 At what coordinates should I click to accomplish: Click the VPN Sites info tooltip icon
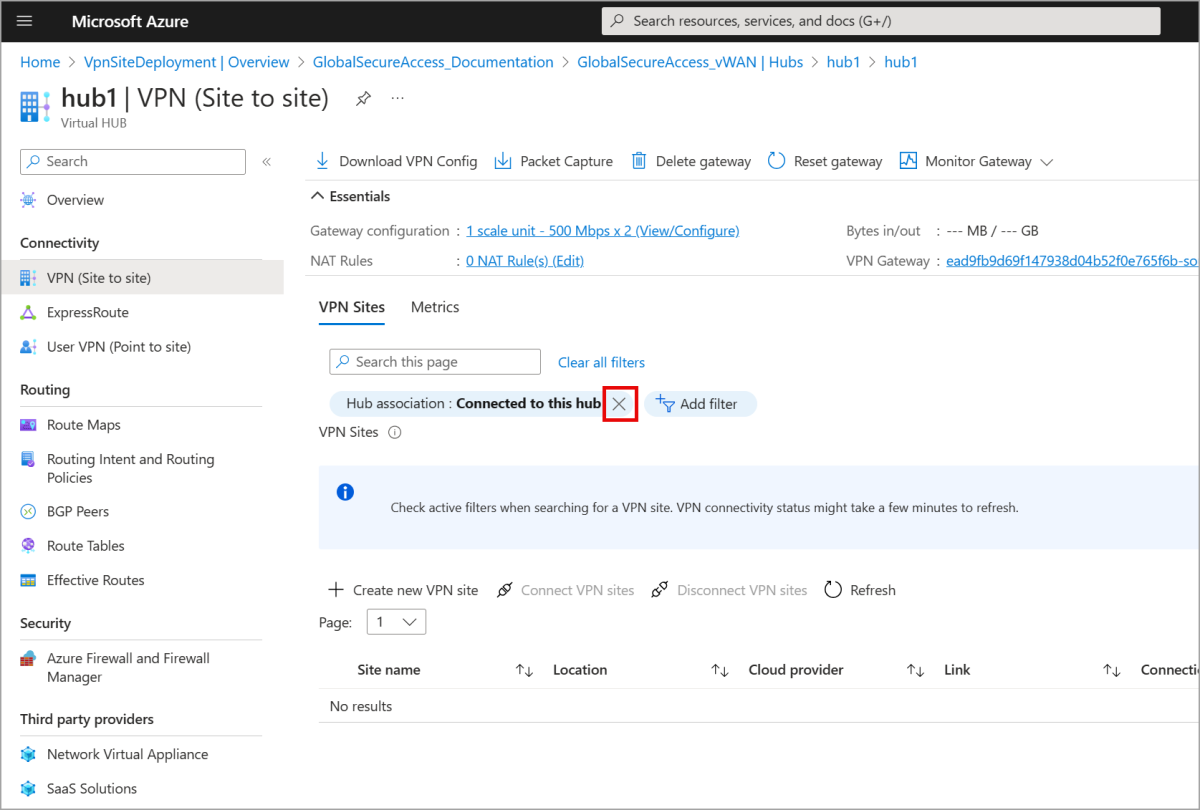[x=394, y=432]
